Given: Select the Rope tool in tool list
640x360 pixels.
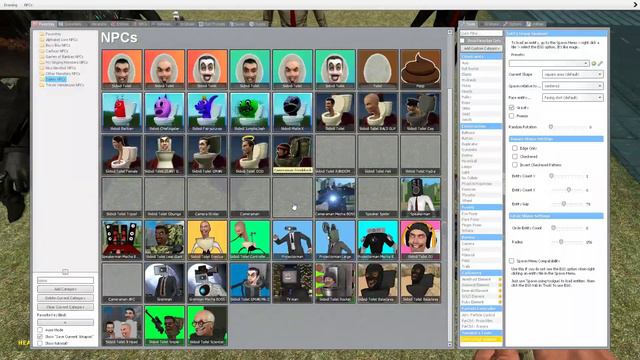Looking at the screenshot, I should click(466, 102).
